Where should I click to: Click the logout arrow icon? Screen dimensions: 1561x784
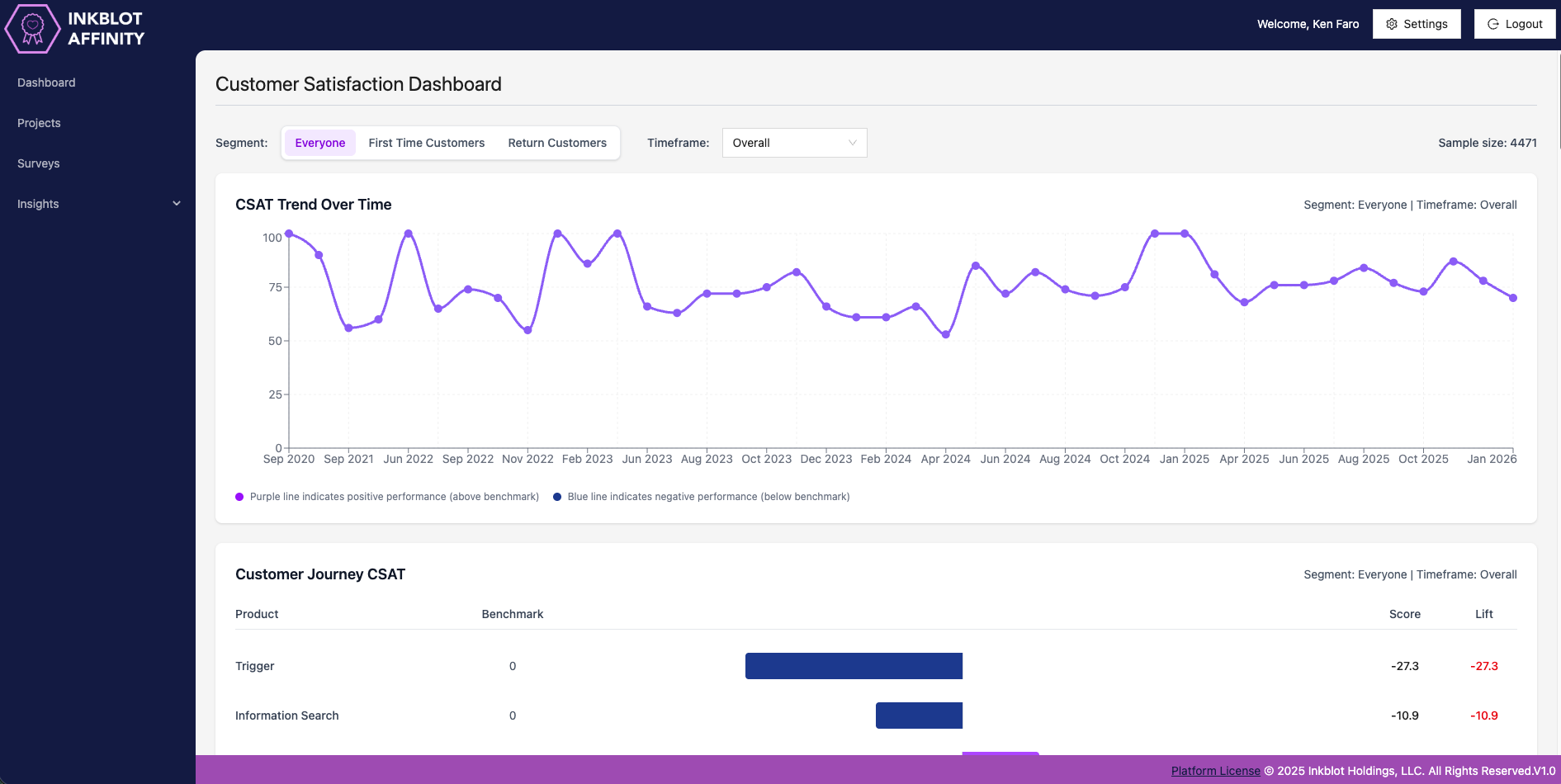click(x=1493, y=24)
